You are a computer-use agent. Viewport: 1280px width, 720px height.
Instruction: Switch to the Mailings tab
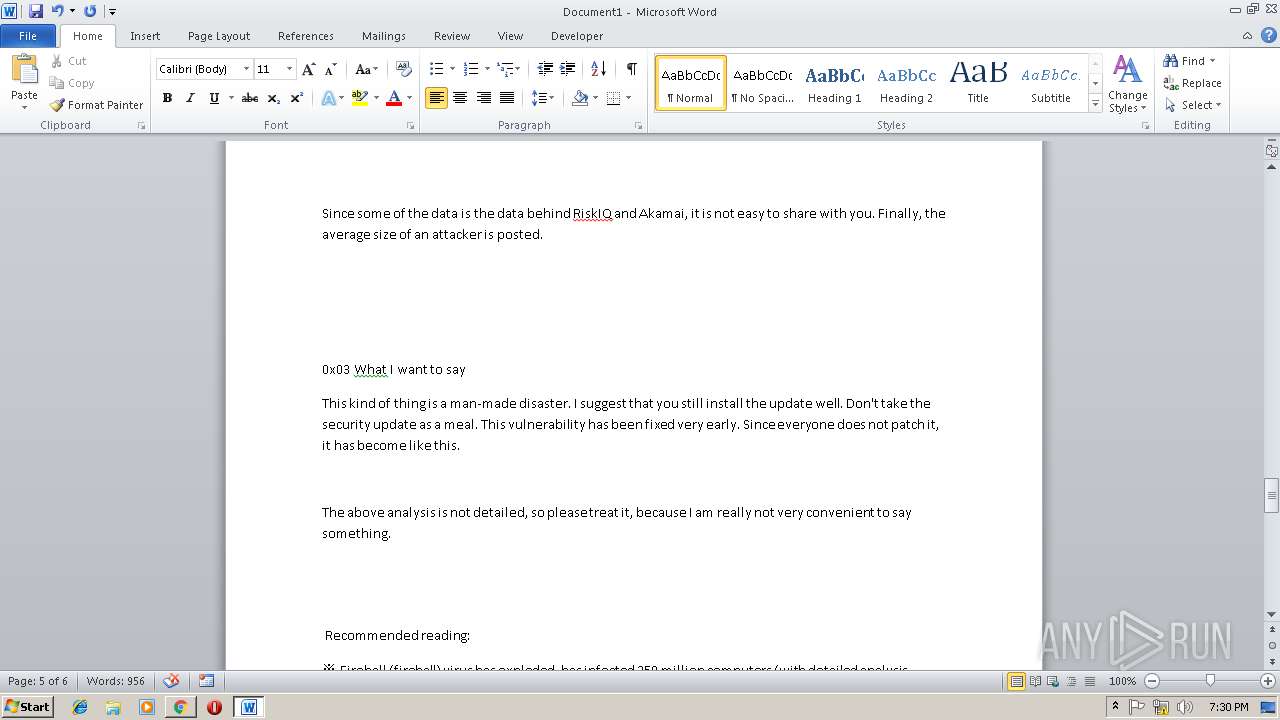384,36
